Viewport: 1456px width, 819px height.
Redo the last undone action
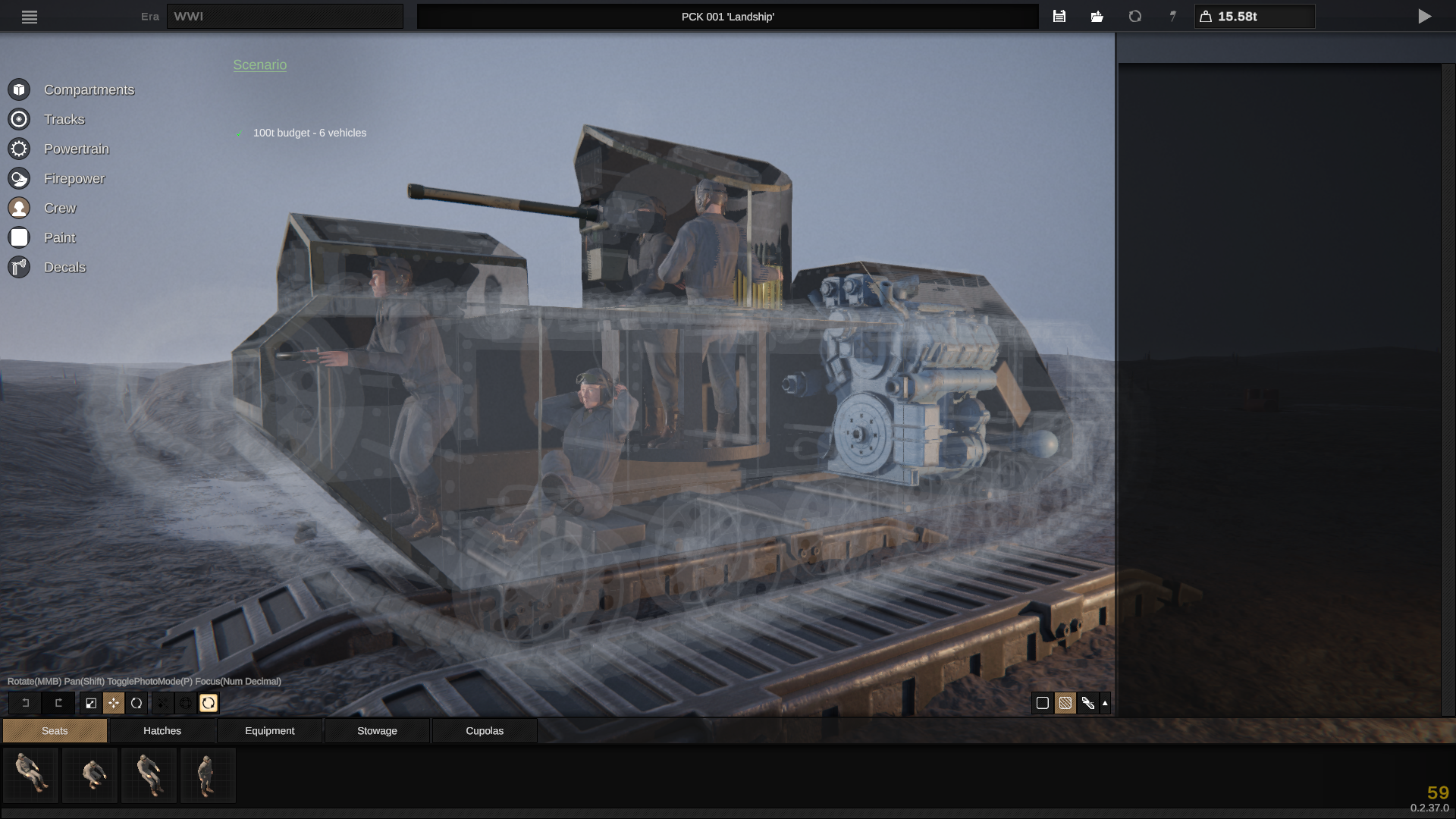pyautogui.click(x=58, y=703)
